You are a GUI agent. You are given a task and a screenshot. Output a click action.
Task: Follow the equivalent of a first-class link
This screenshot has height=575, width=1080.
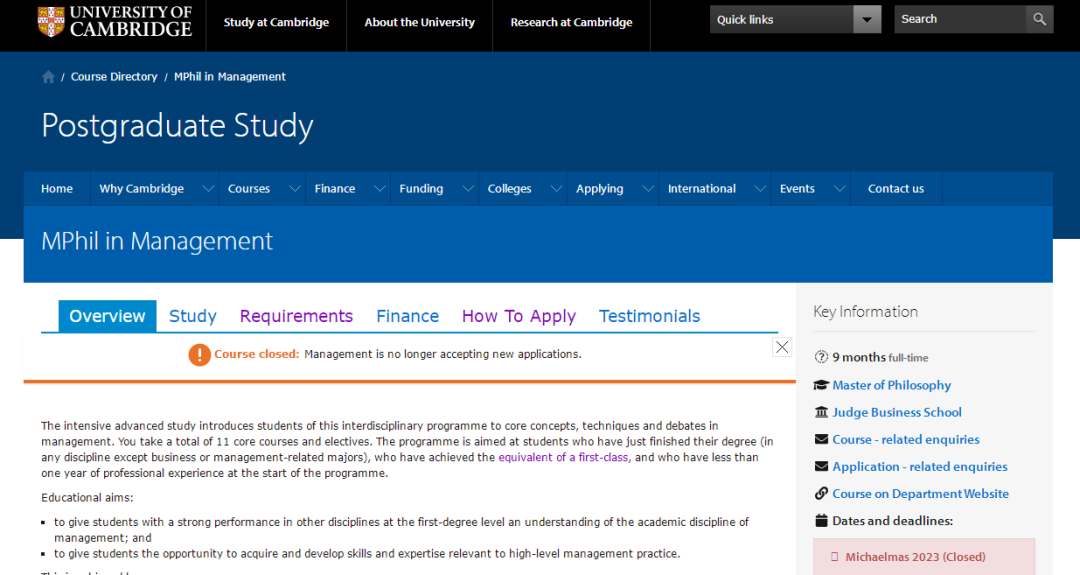563,457
